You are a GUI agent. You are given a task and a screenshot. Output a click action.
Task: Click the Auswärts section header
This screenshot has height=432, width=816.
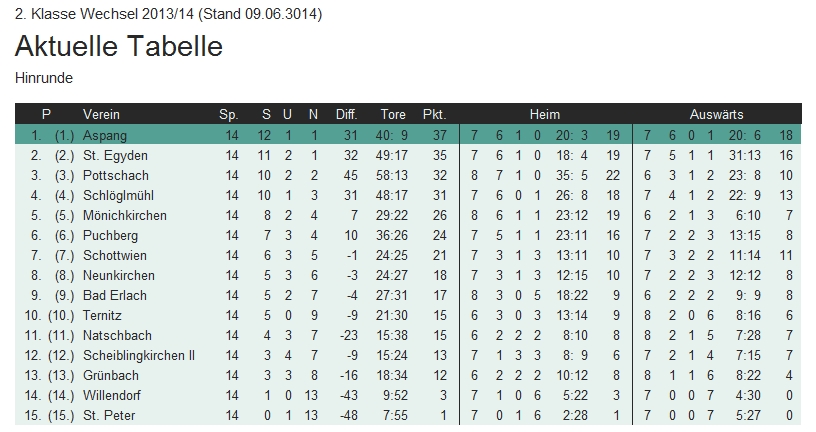pyautogui.click(x=716, y=114)
